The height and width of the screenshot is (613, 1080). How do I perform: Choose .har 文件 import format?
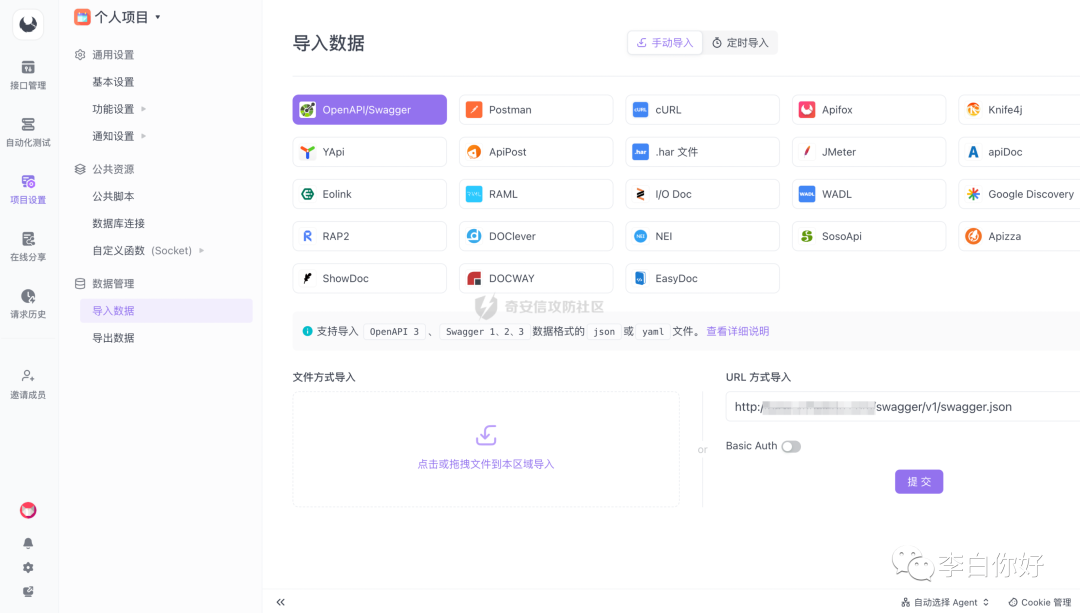click(703, 152)
